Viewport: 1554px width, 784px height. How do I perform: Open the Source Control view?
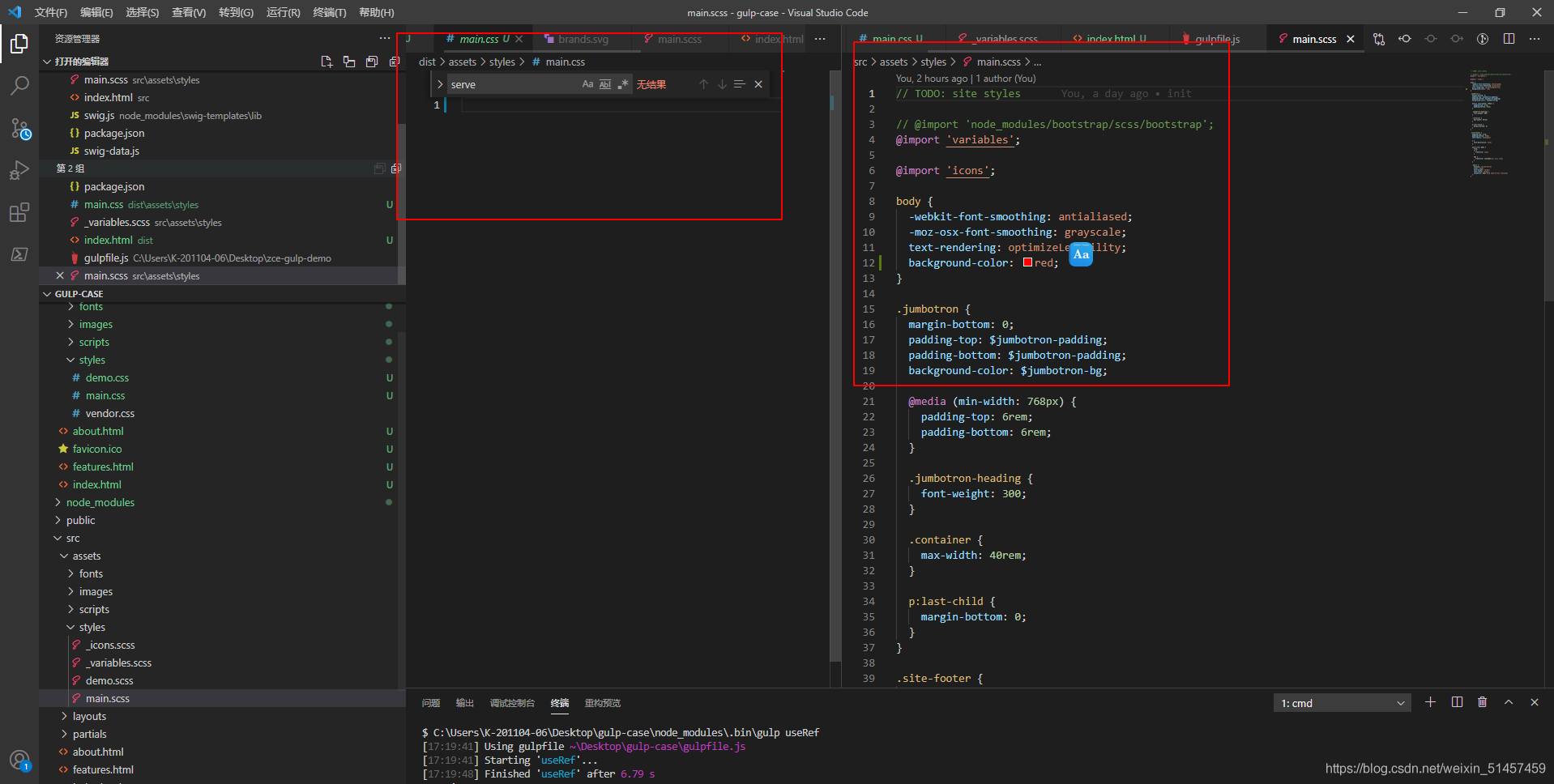(x=19, y=128)
